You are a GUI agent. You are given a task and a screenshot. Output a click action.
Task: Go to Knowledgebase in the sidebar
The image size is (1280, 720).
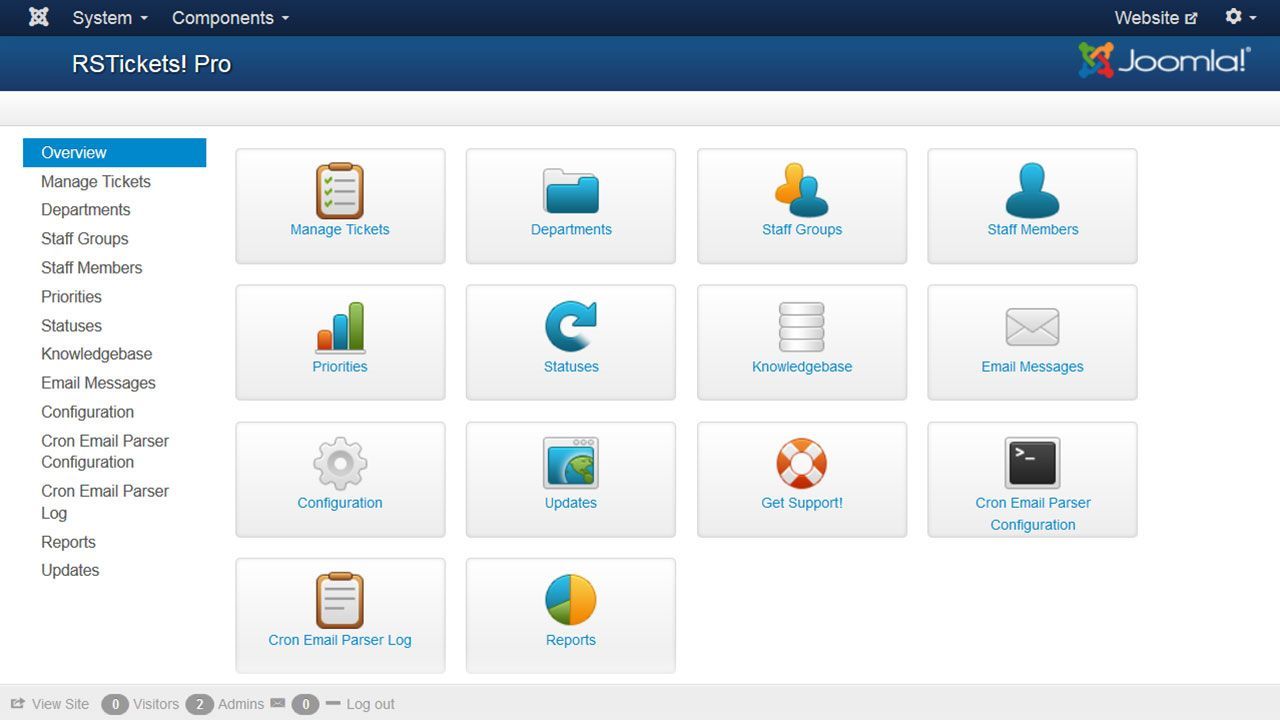[97, 354]
